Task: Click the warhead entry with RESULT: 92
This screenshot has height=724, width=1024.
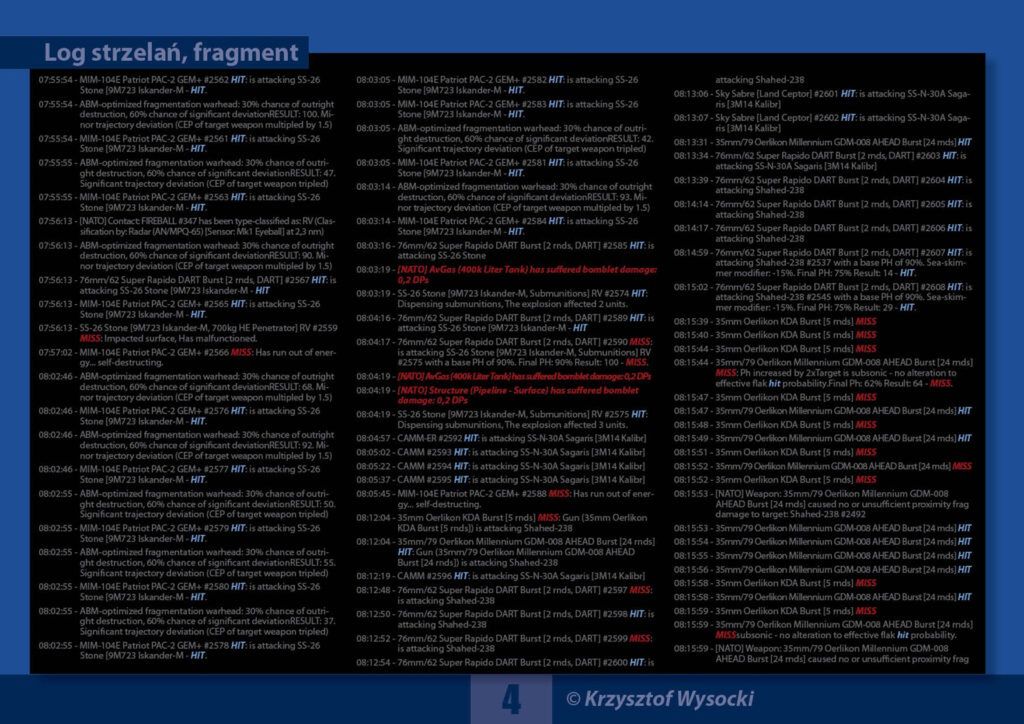Action: (188, 445)
